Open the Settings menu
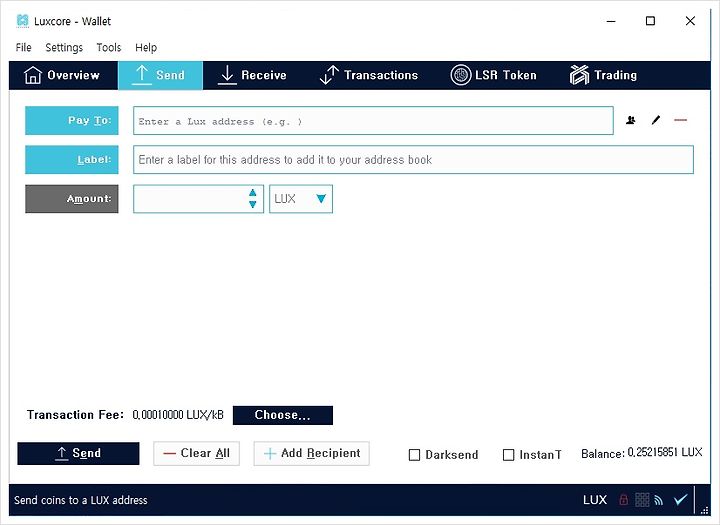 pyautogui.click(x=64, y=47)
